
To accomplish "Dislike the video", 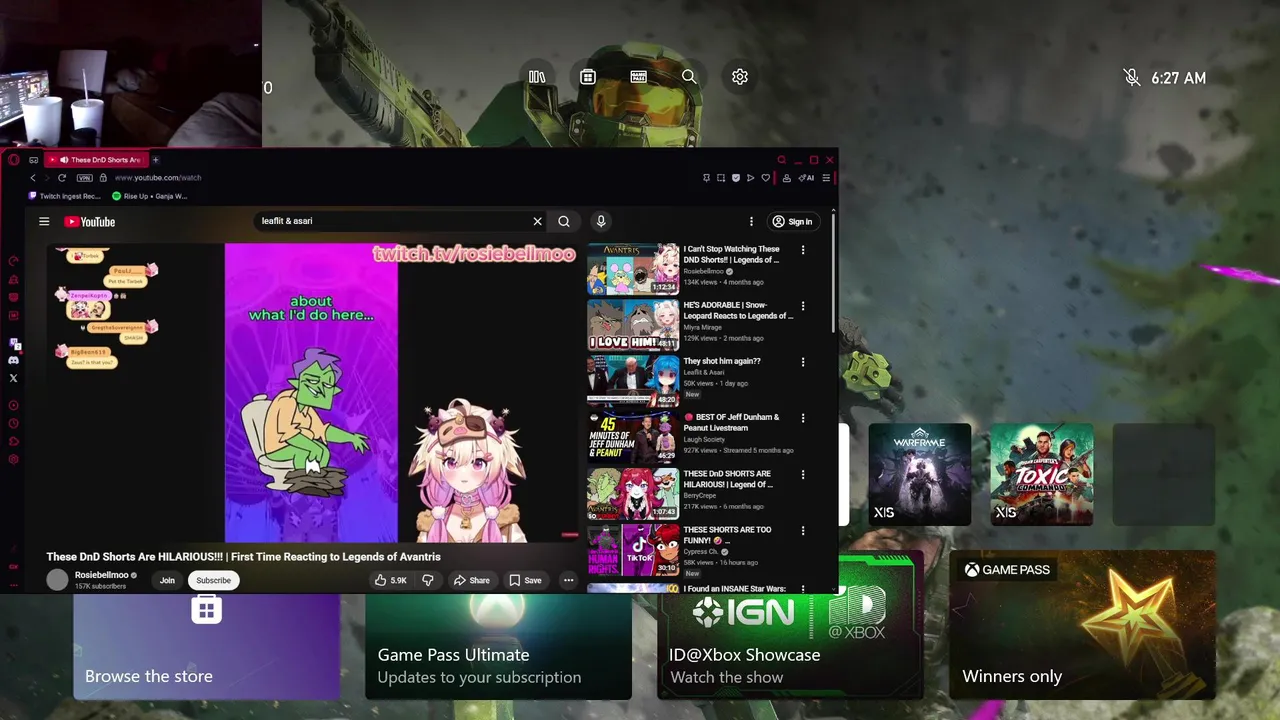I will point(428,580).
